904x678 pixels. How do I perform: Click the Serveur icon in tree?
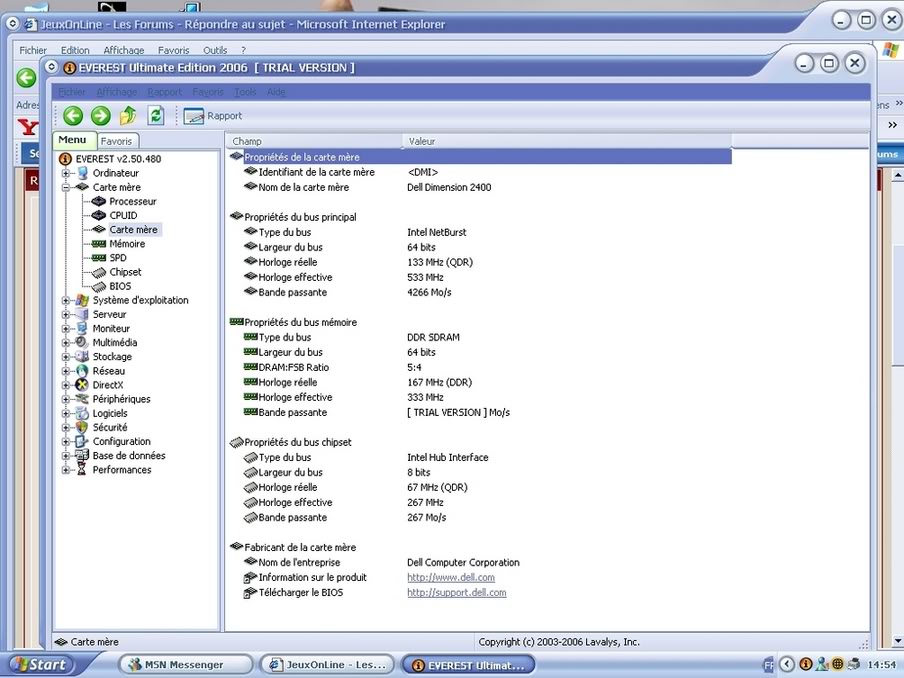(x=82, y=314)
